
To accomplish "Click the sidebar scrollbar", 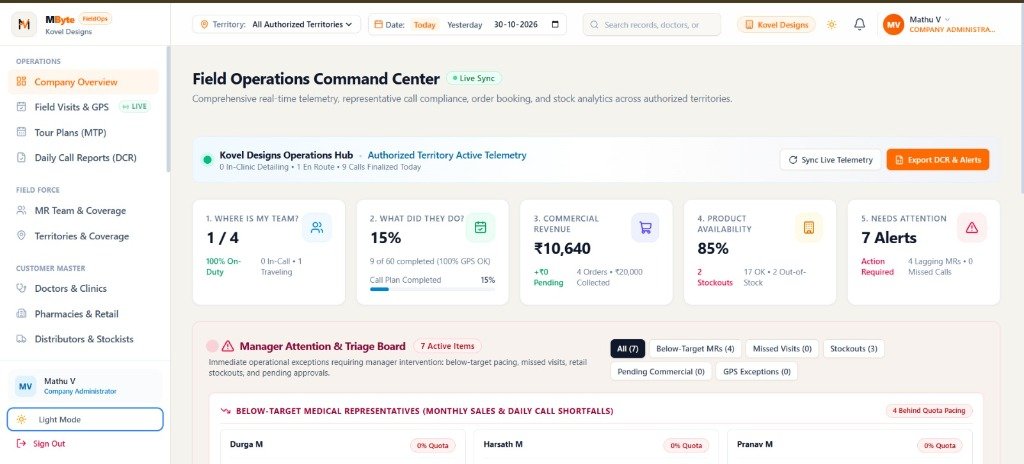I will (x=168, y=108).
